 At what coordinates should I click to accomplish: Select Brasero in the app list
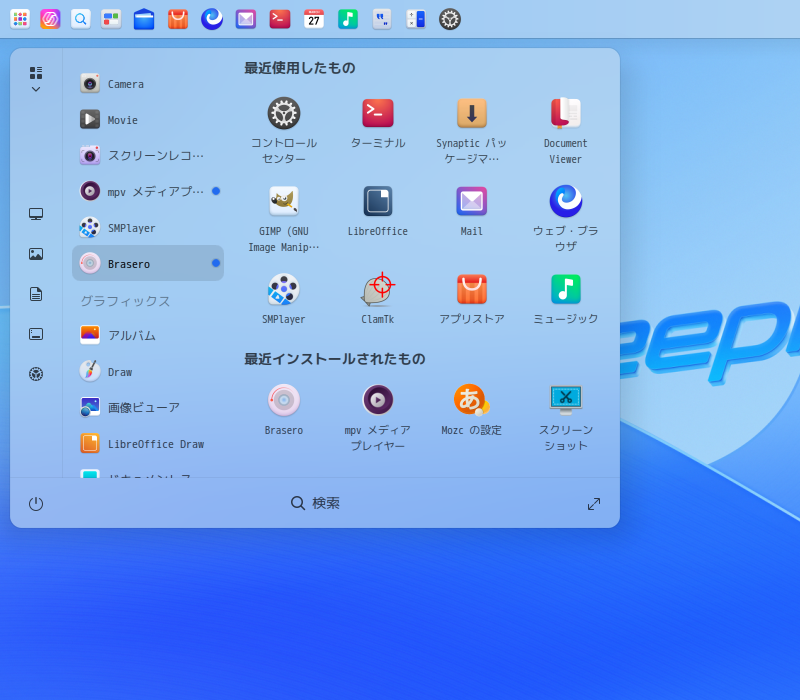point(148,264)
